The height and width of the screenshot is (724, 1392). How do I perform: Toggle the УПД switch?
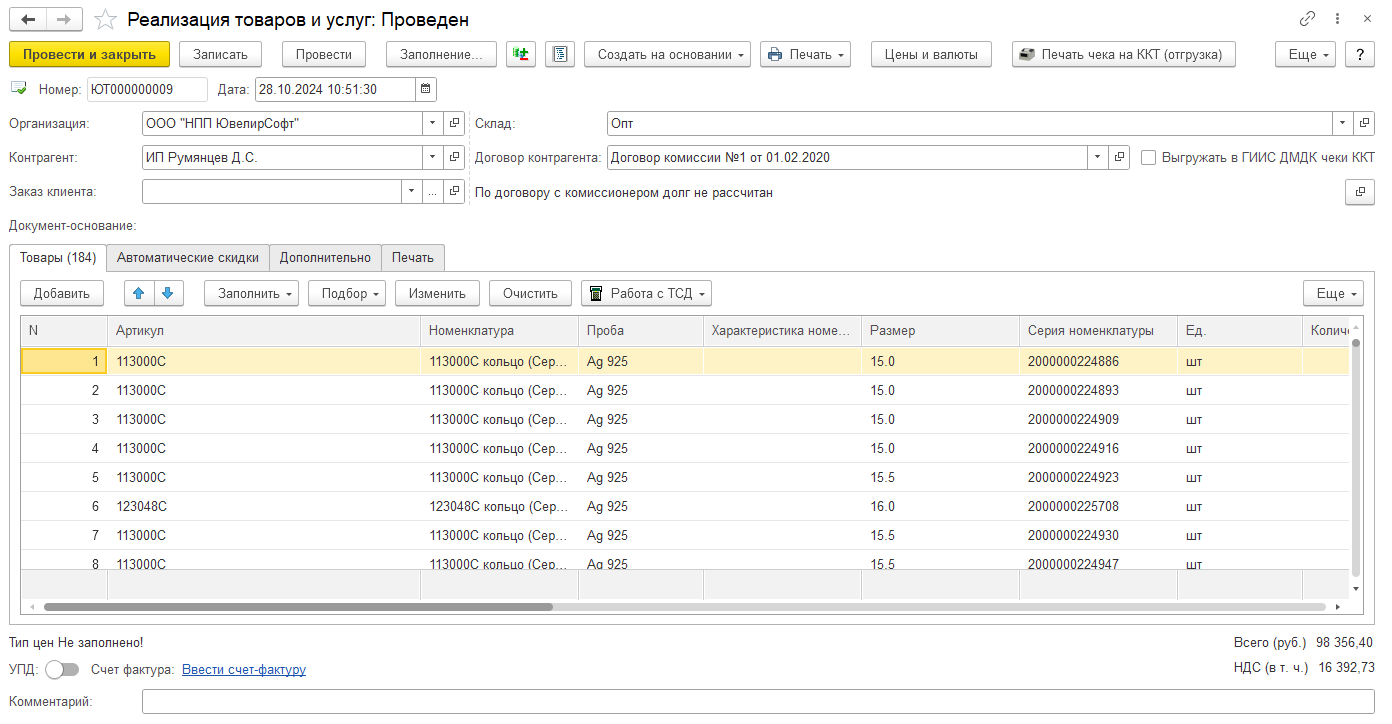click(x=63, y=669)
